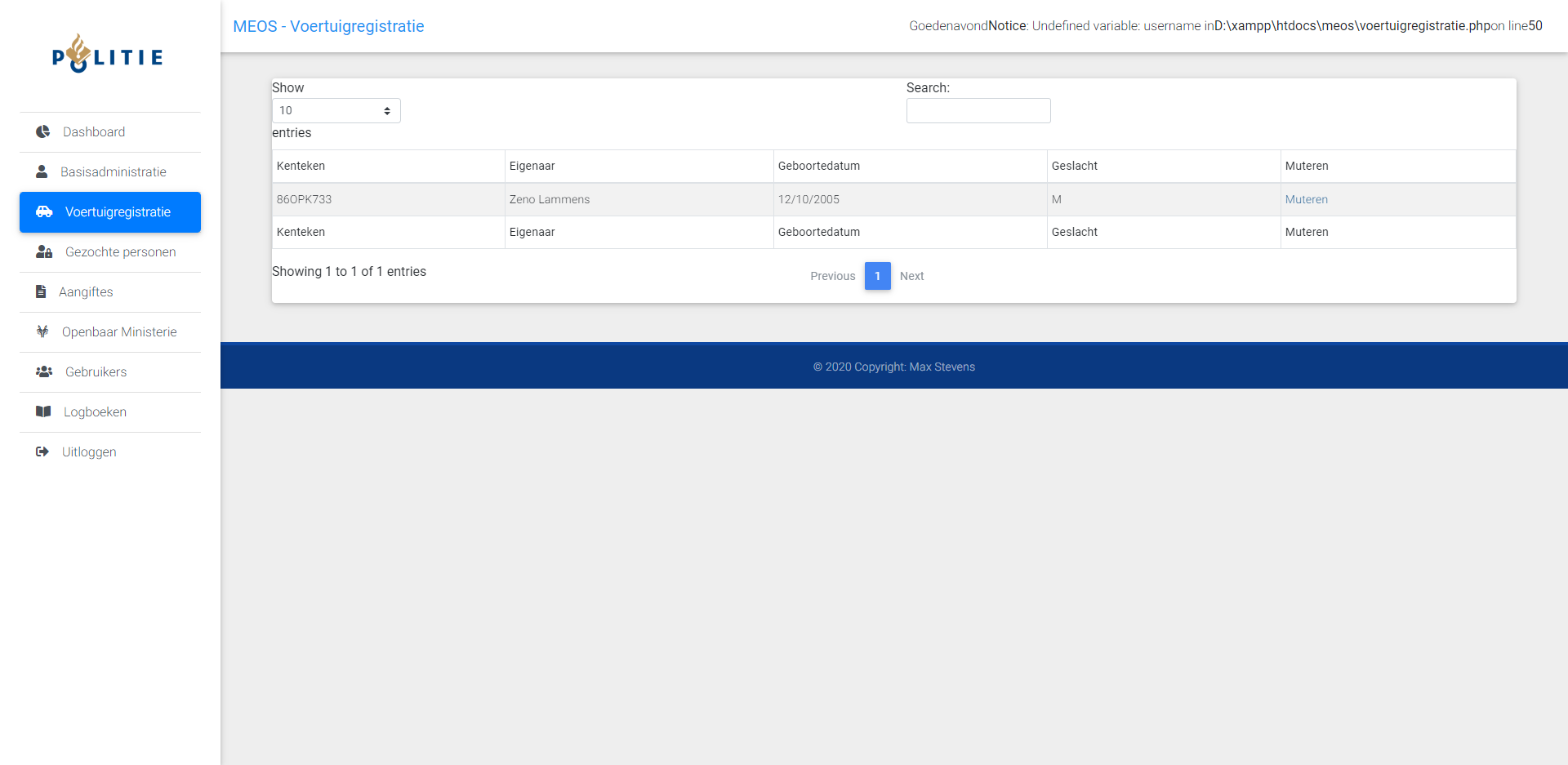Click the Voertuigregistratie car icon
Screen dimensions: 1568x765
(44, 211)
